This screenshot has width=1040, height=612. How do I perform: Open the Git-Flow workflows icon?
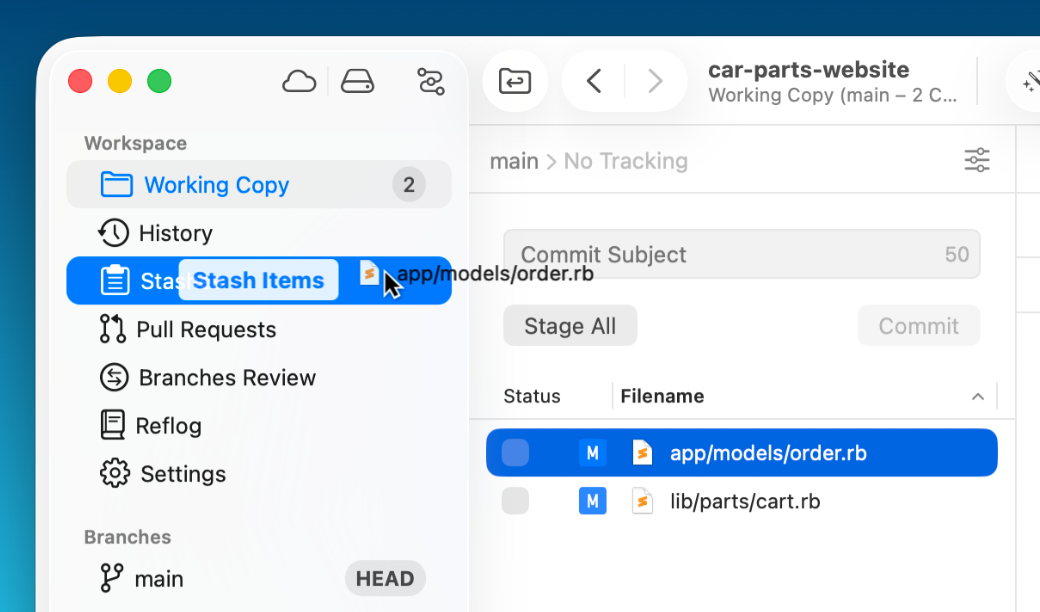point(430,82)
